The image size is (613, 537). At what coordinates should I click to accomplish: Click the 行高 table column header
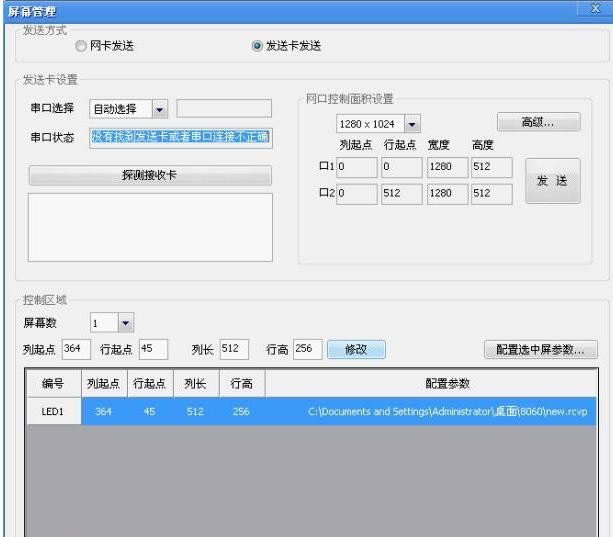(x=242, y=383)
